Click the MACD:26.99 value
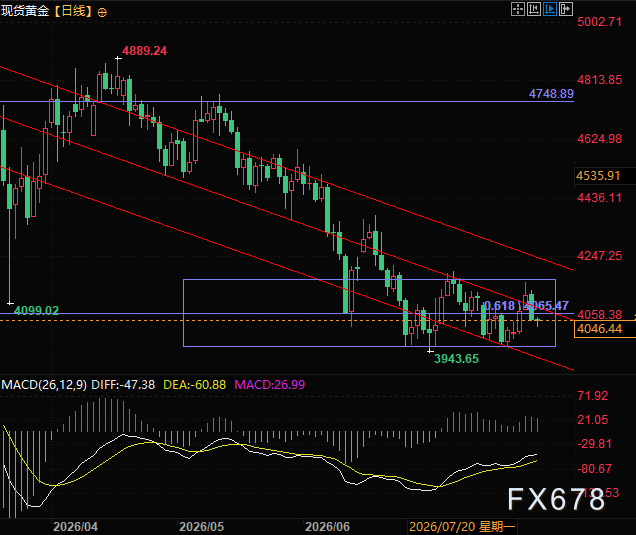Screen dimensions: 636x535 269,385
